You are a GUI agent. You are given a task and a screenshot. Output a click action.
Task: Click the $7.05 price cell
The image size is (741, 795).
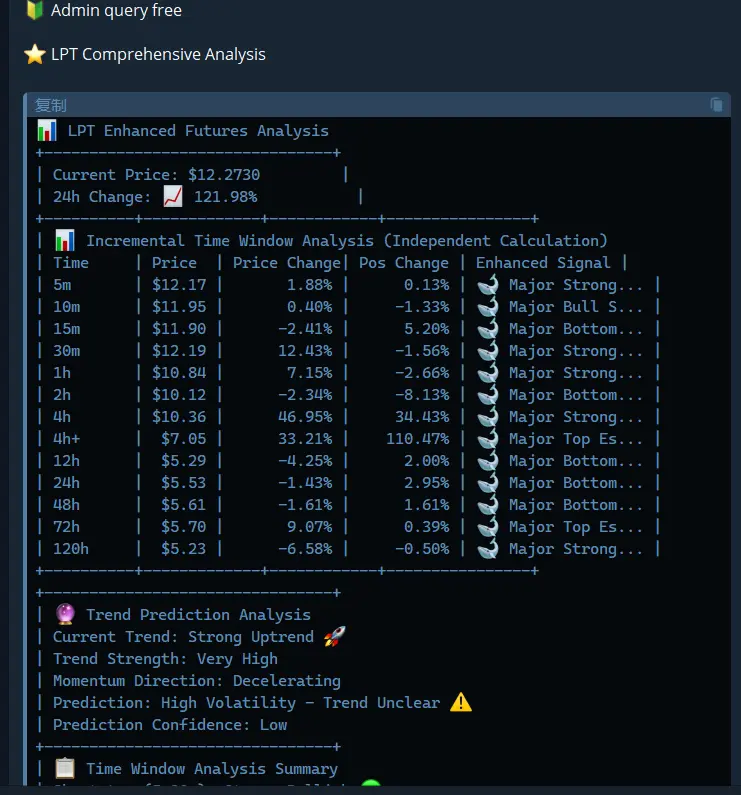[x=184, y=439]
